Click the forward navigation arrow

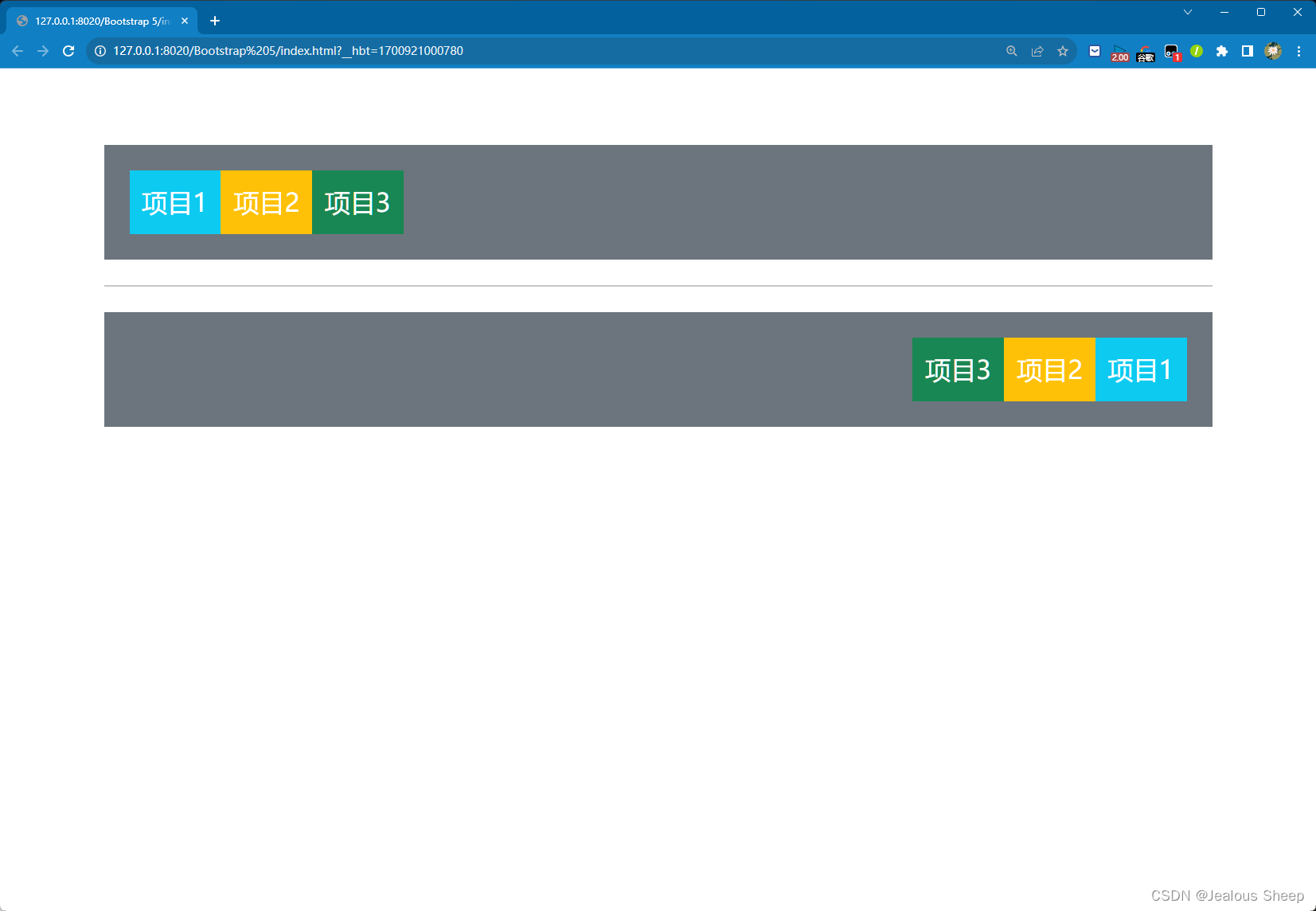43,50
